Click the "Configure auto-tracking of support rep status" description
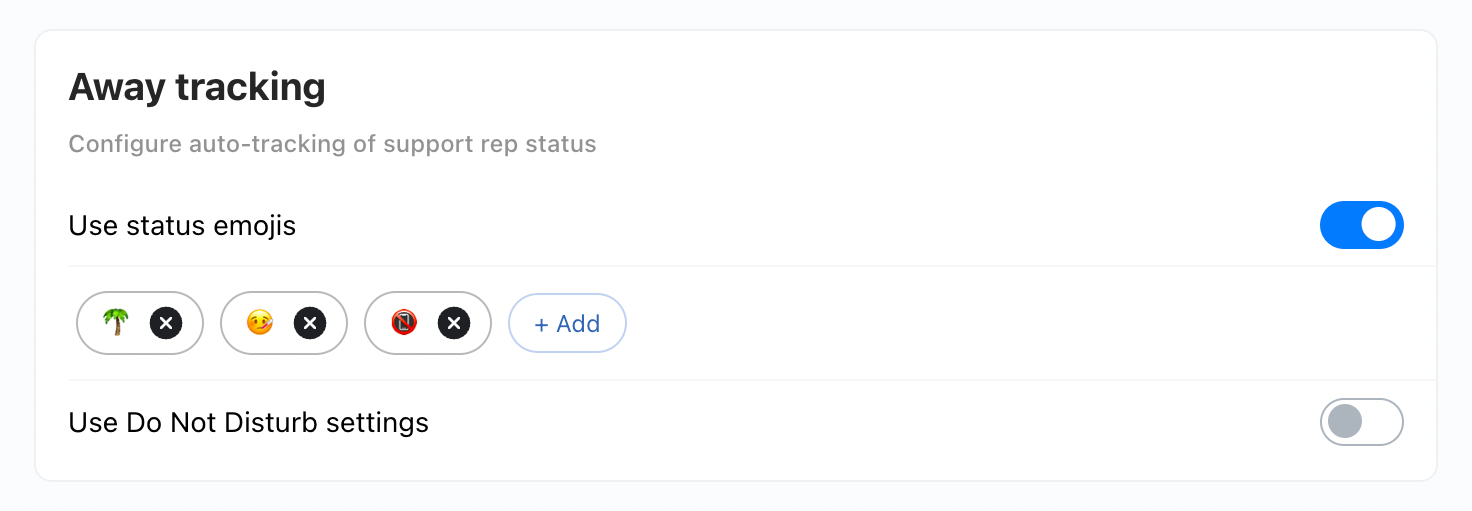The height and width of the screenshot is (511, 1472). pyautogui.click(x=332, y=144)
